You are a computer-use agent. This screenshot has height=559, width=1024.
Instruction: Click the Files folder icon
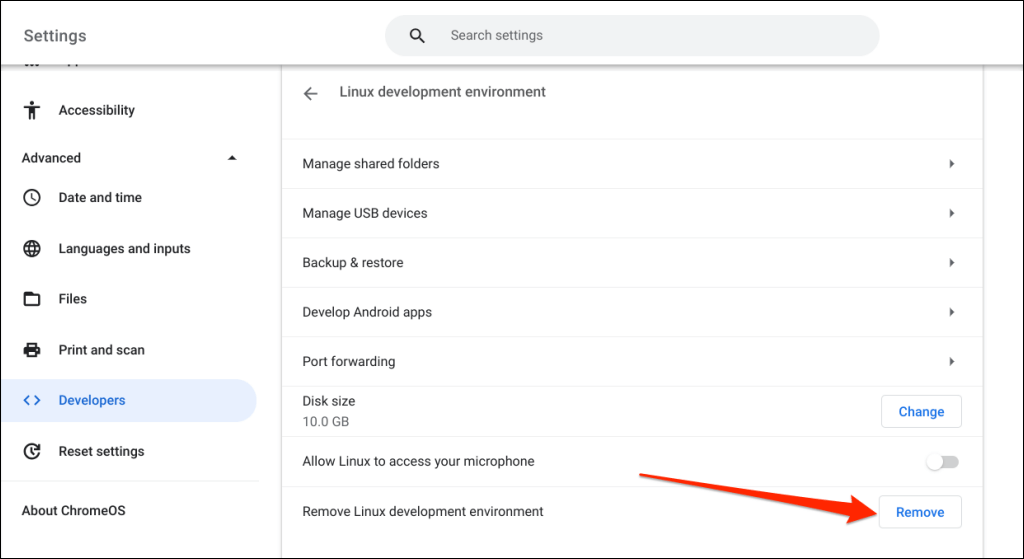[32, 299]
